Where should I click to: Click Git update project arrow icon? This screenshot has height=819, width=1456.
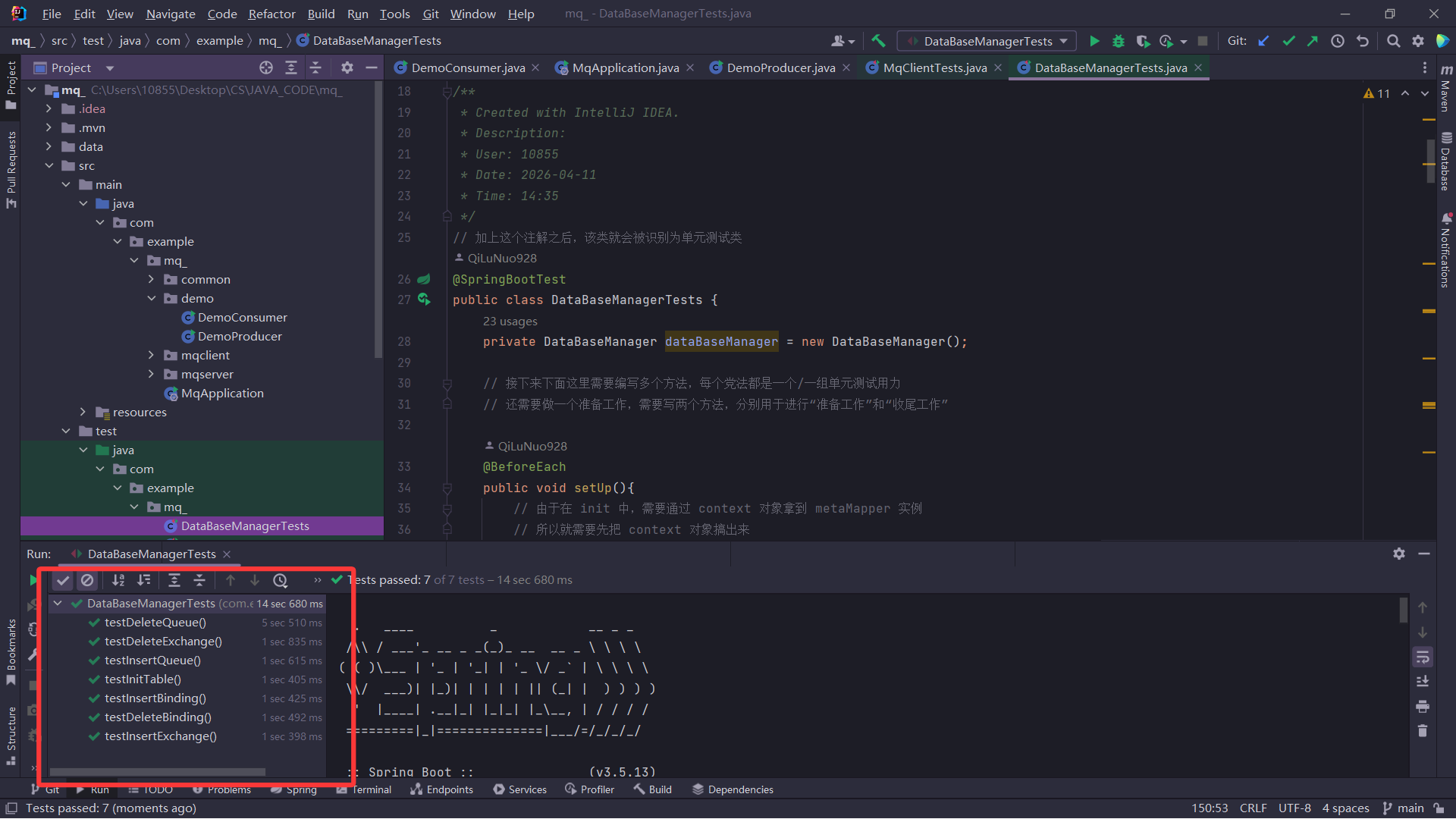tap(1263, 41)
